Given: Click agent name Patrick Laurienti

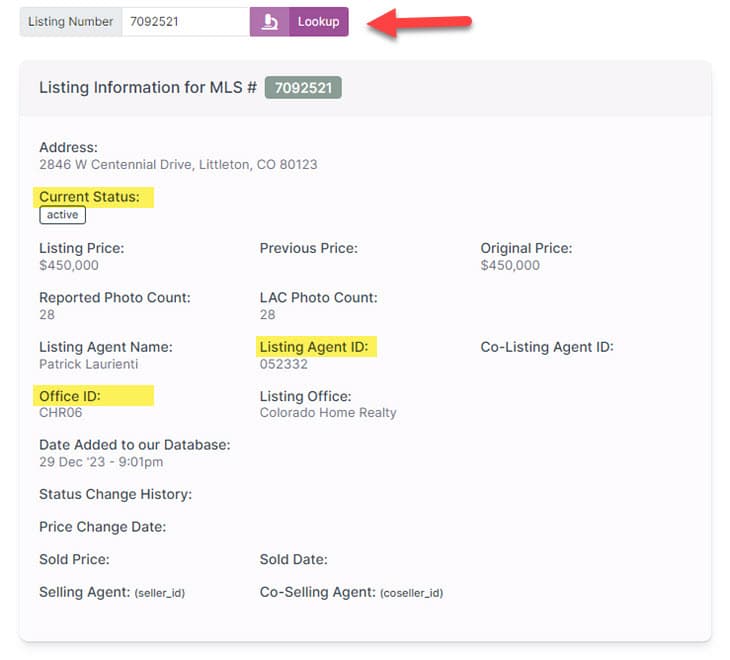Looking at the screenshot, I should pyautogui.click(x=88, y=364).
